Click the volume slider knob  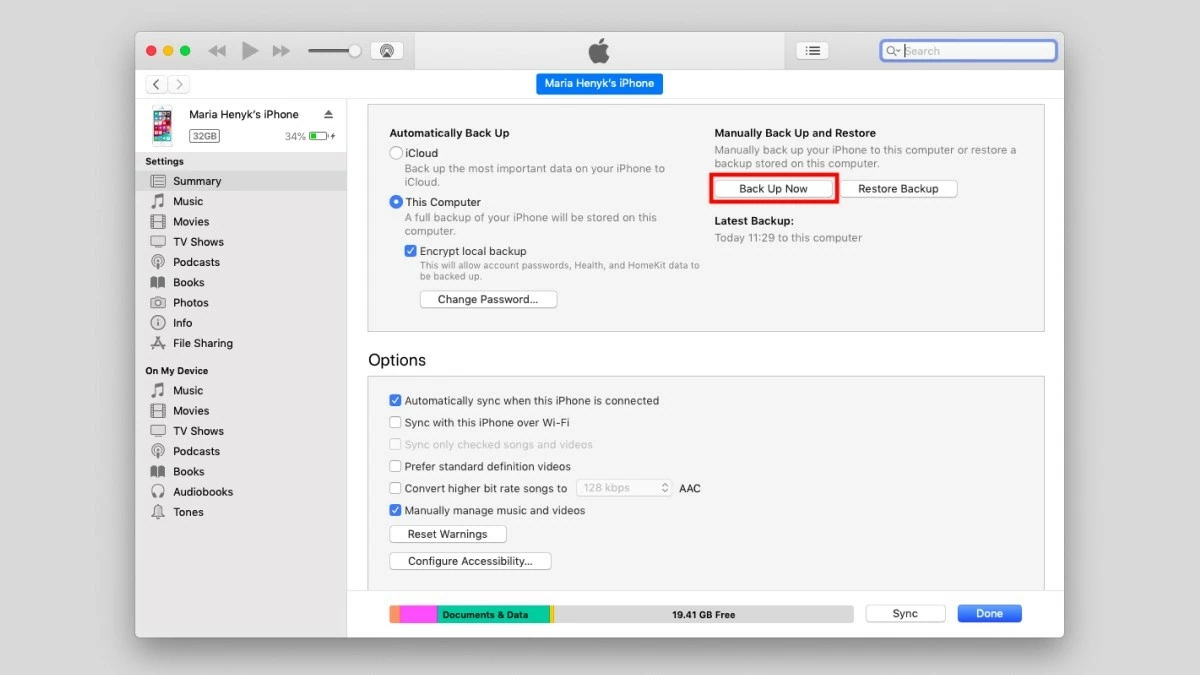click(354, 51)
